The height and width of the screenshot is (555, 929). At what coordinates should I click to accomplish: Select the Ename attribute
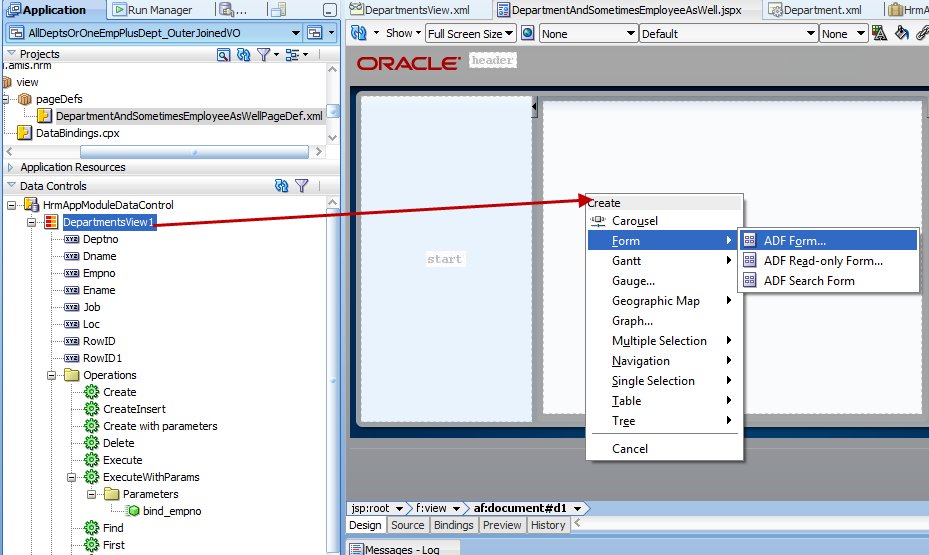pos(99,290)
